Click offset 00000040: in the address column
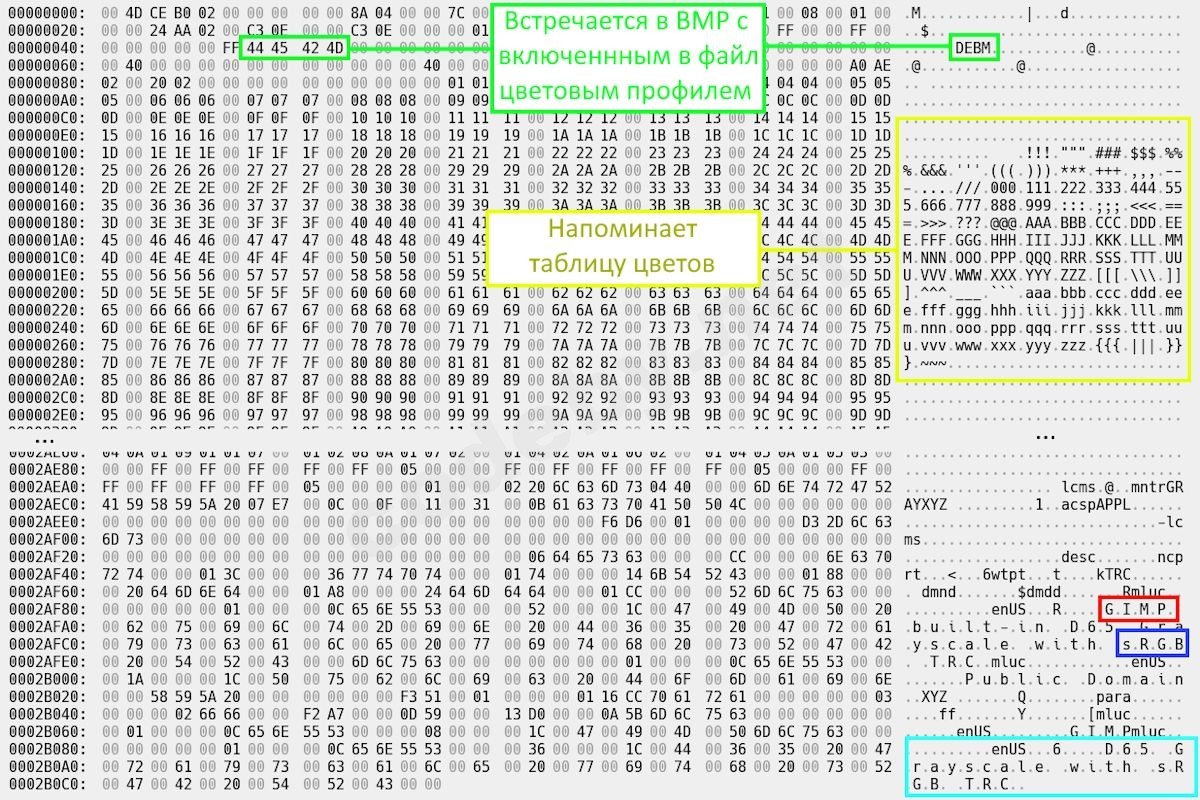 click(46, 48)
